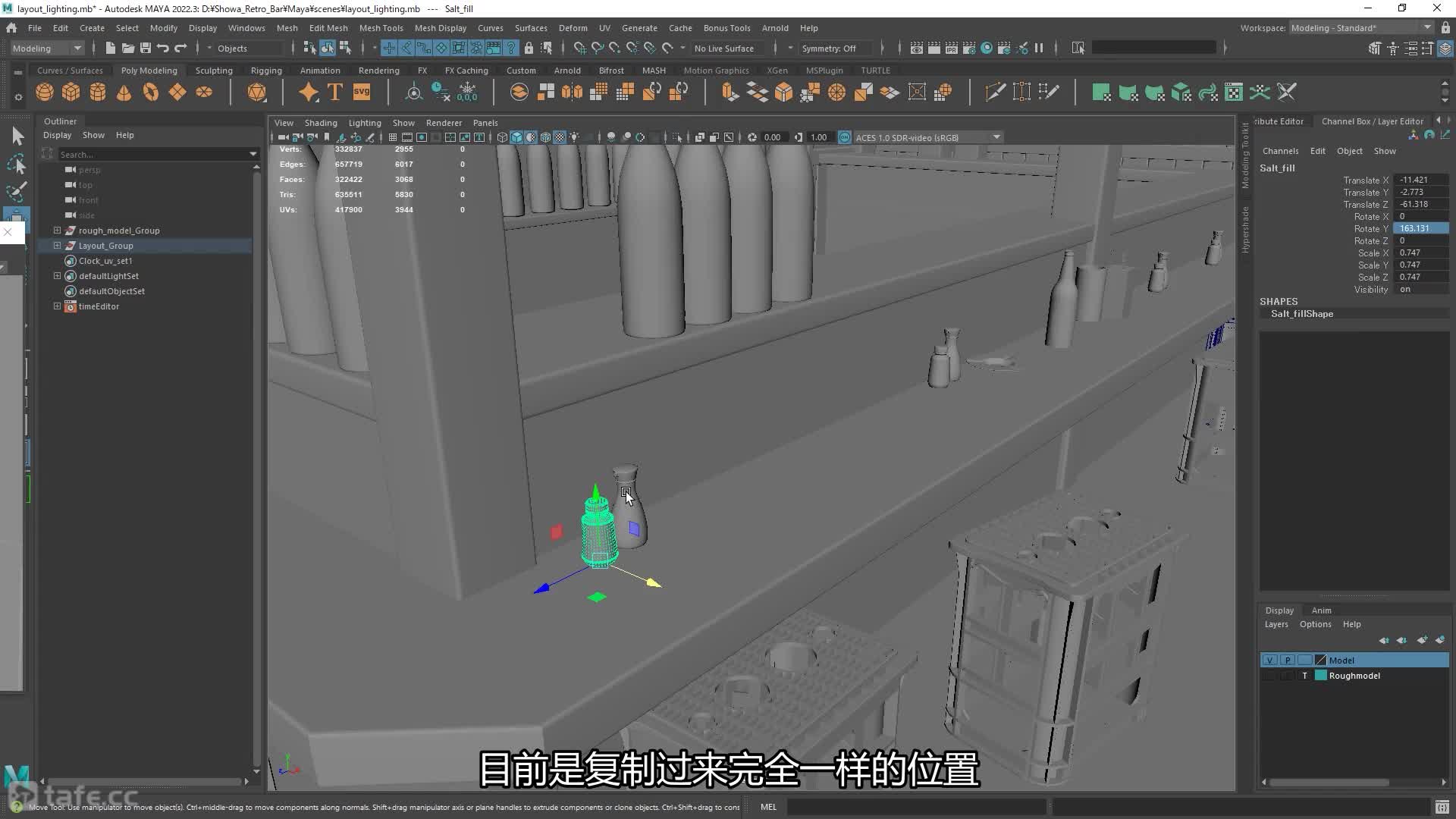Viewport: 1456px width, 819px height.
Task: Click the Save scene icon
Action: click(x=146, y=48)
